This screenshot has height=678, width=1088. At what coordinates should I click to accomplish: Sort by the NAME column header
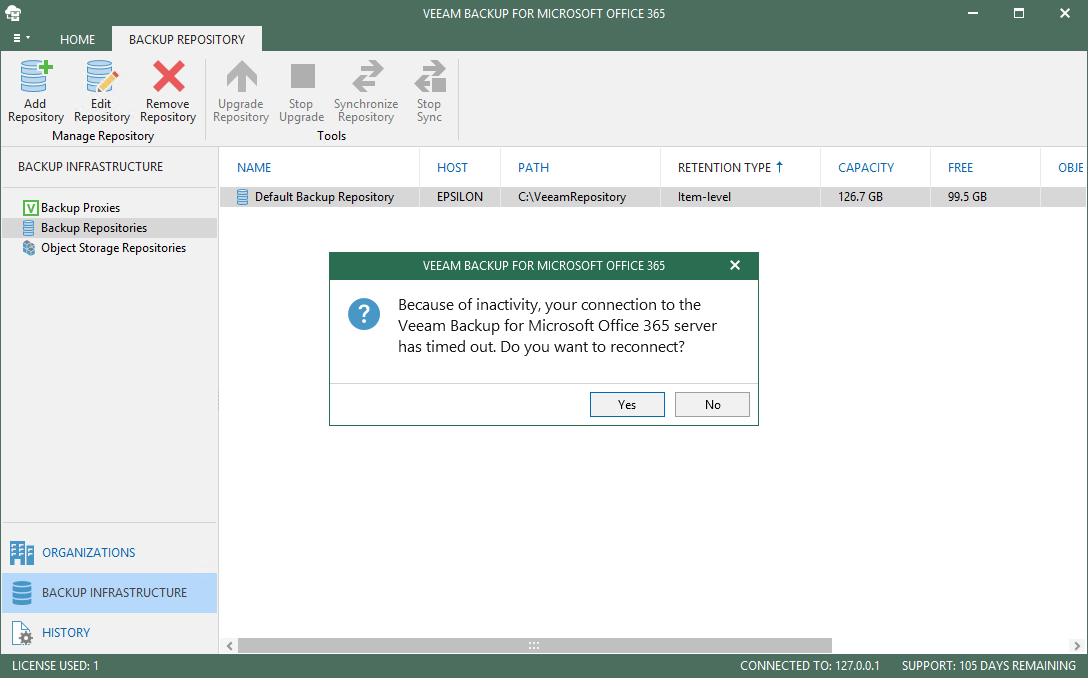254,167
